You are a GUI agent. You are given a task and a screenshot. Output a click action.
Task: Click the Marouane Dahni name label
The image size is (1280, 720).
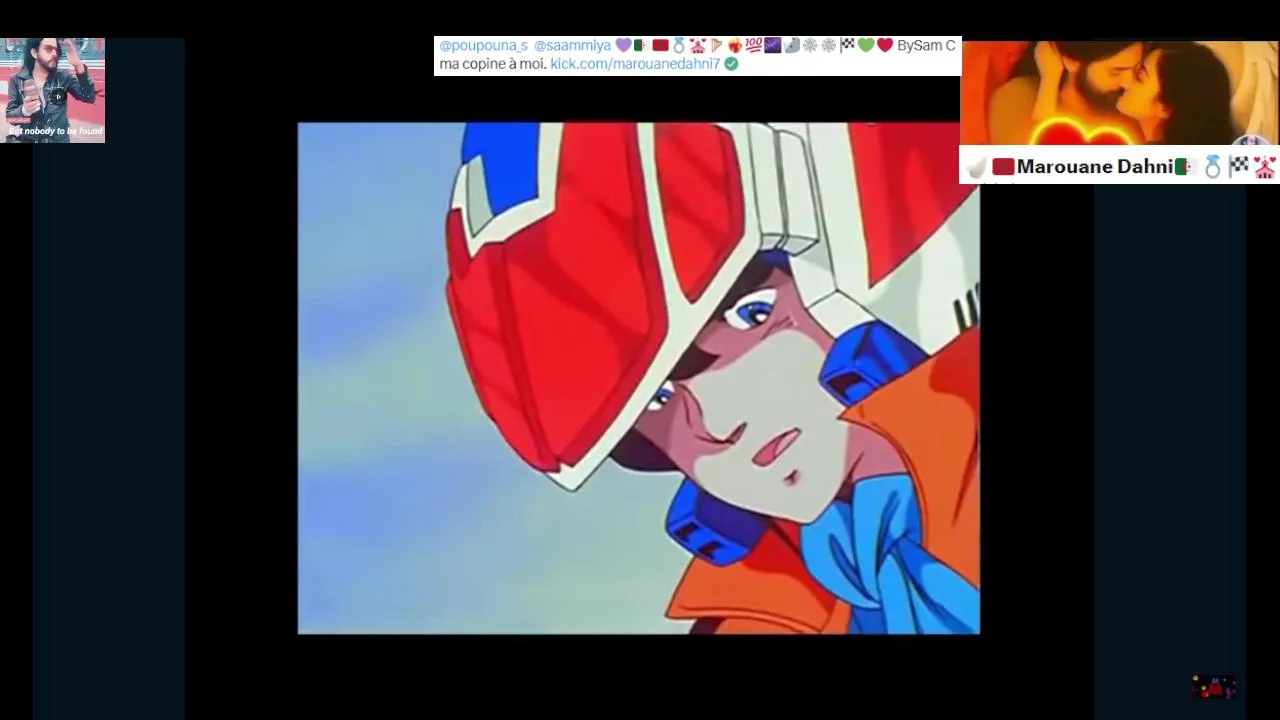coord(1095,167)
